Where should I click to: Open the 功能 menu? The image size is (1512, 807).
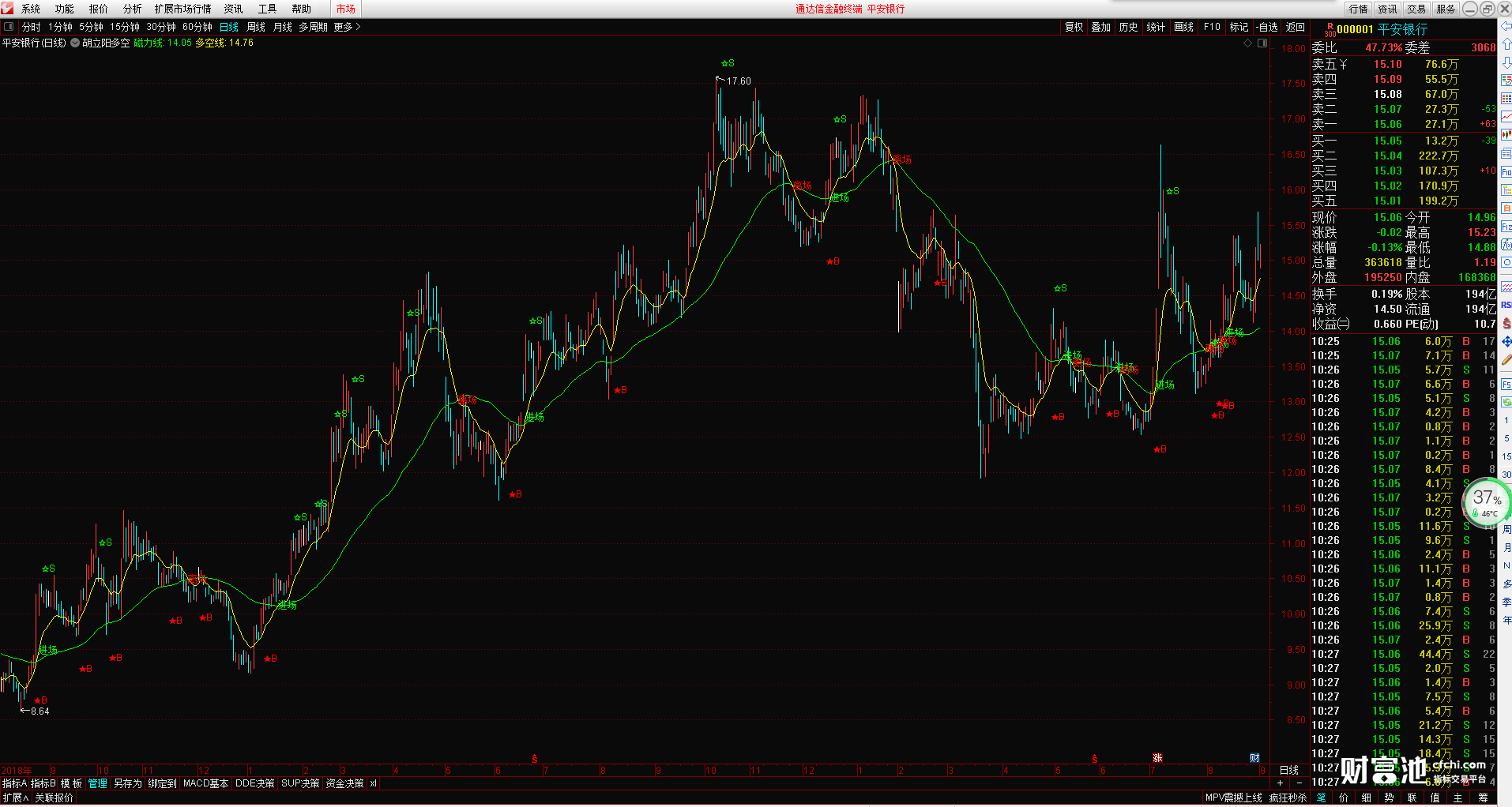65,9
